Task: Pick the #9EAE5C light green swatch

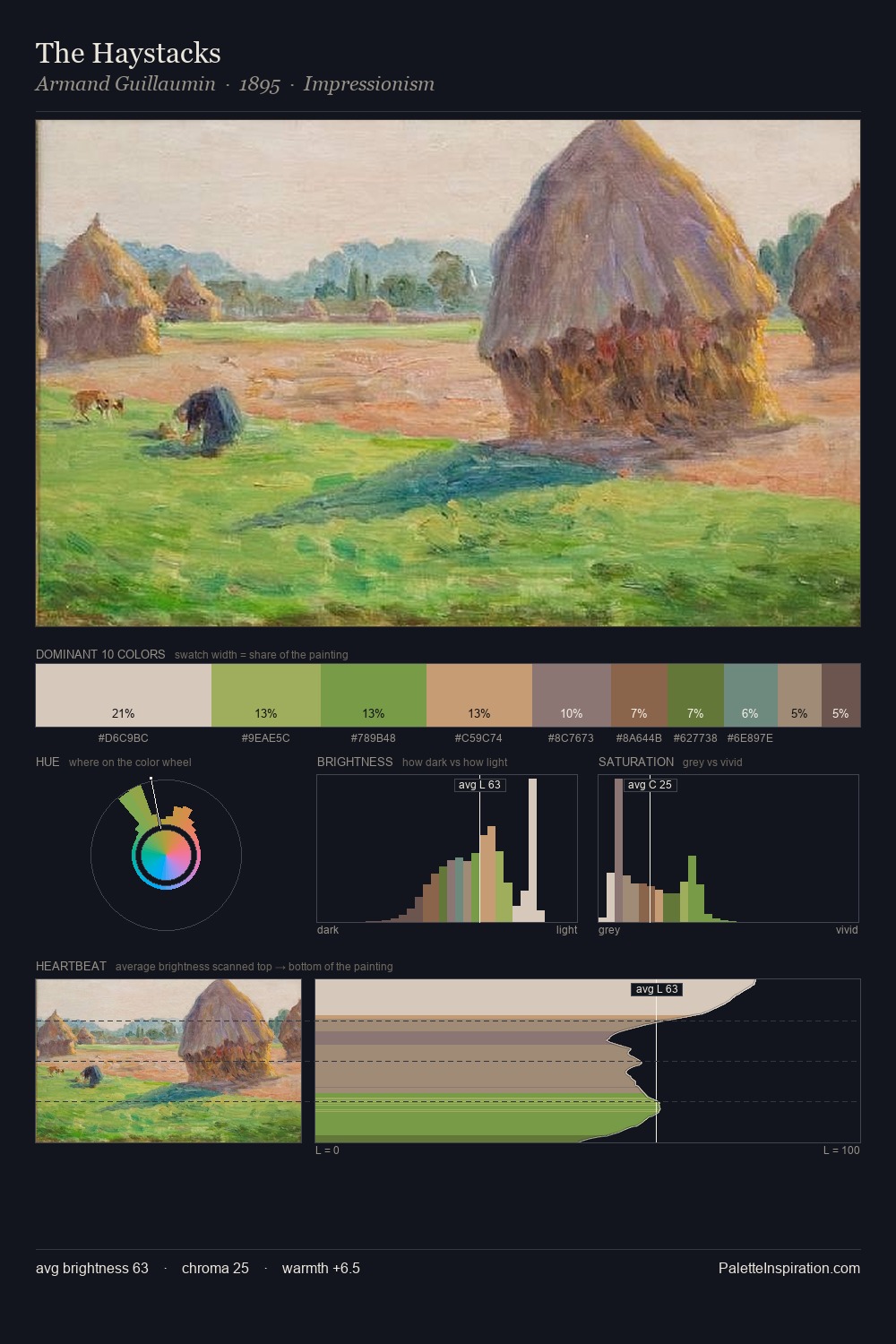Action: pyautogui.click(x=266, y=695)
